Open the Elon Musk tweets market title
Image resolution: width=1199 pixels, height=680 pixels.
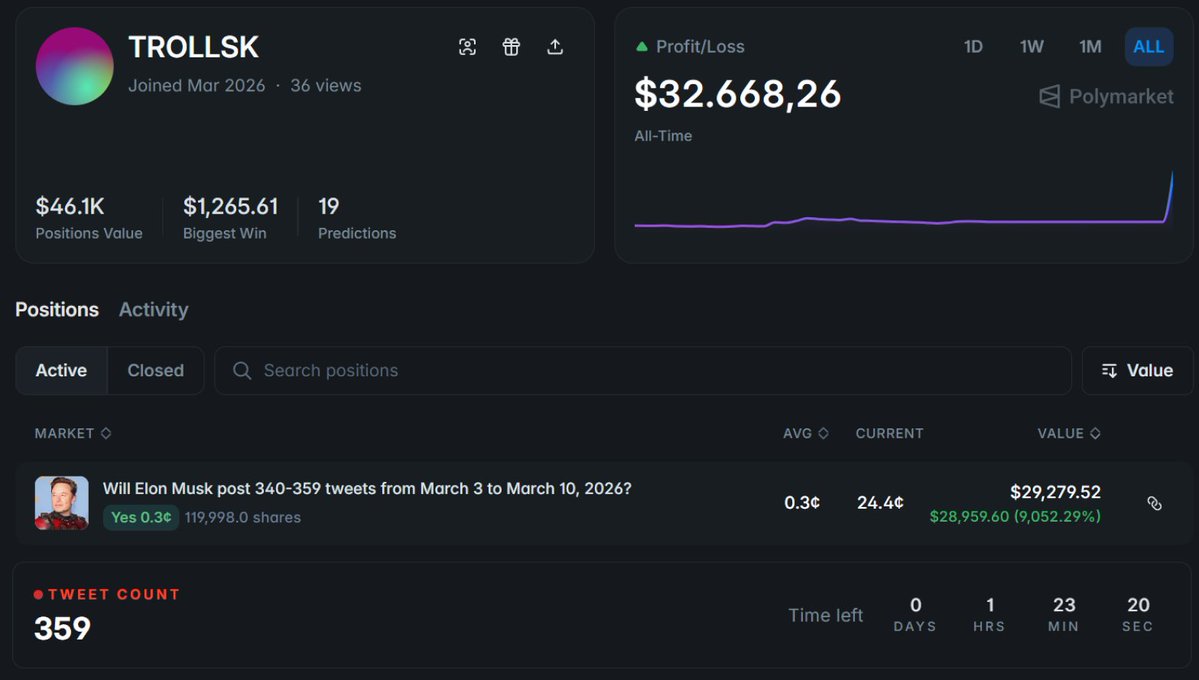point(367,488)
